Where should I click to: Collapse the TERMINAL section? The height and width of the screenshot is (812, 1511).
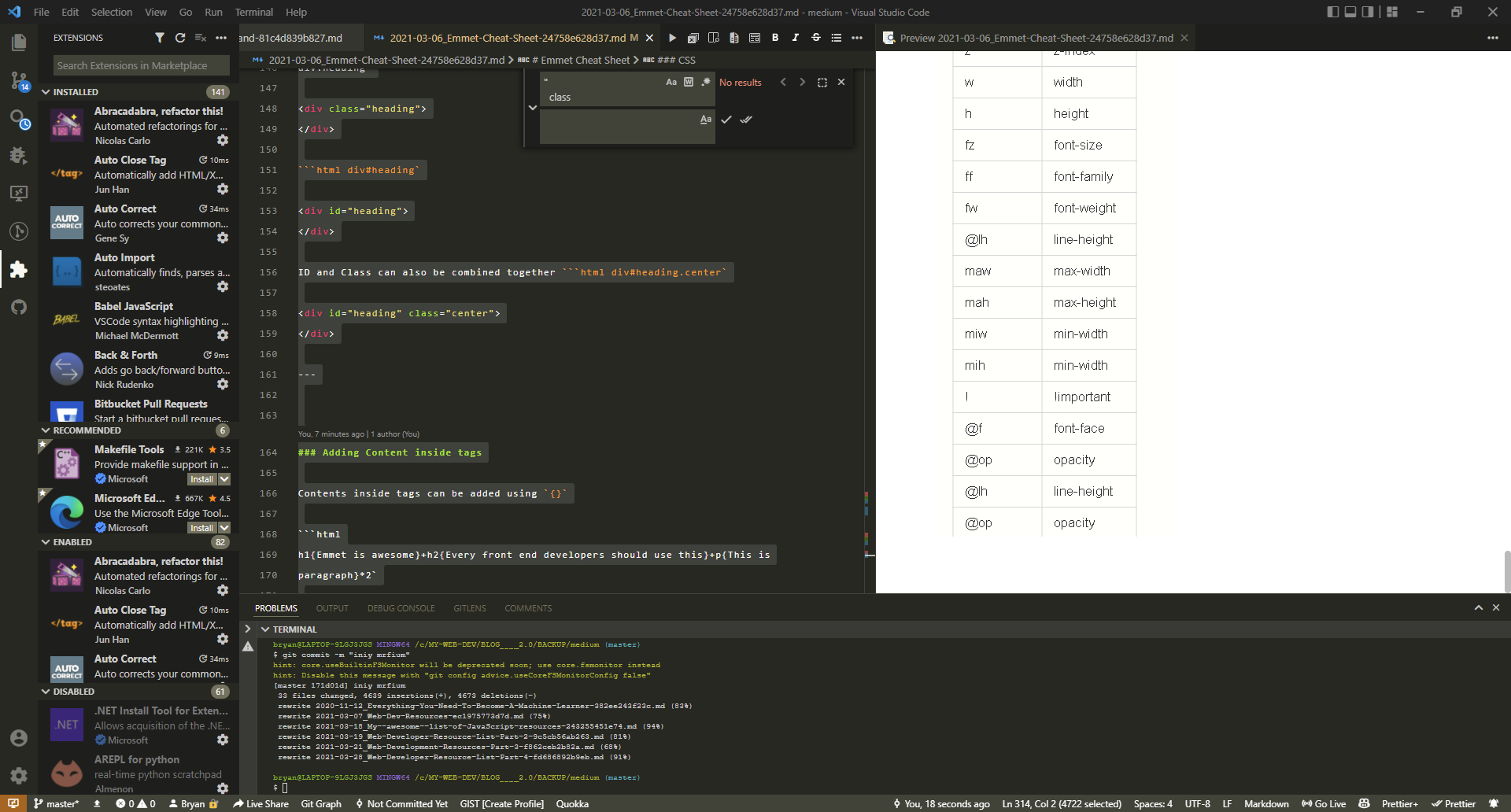tap(265, 629)
